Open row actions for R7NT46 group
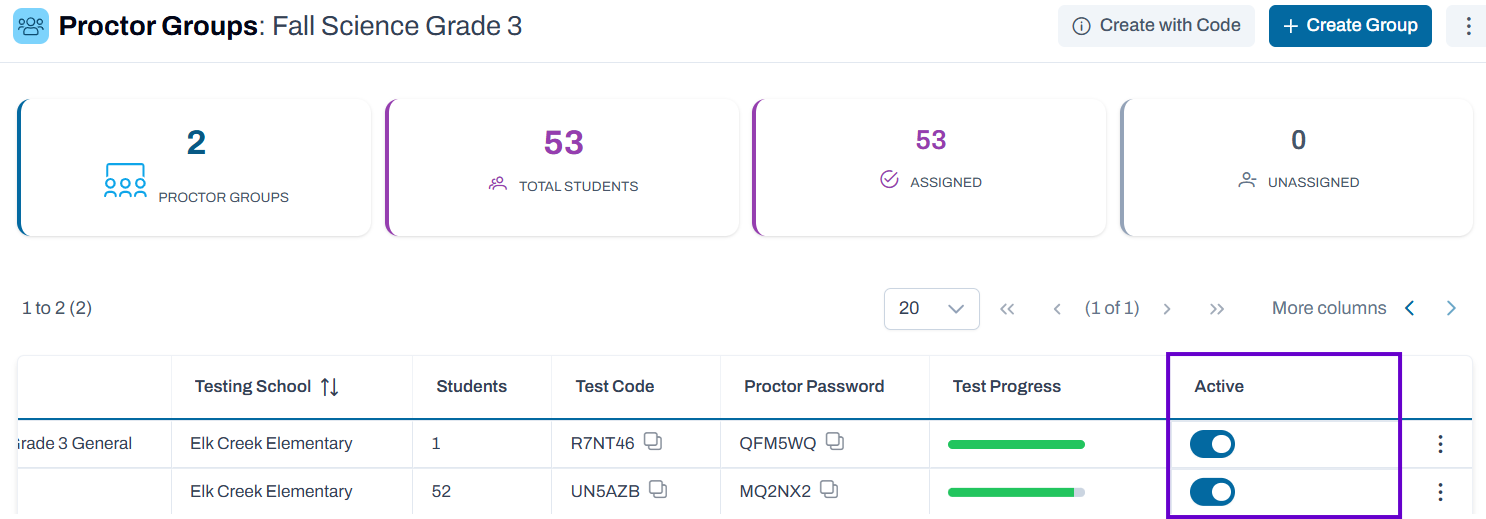The image size is (1486, 519). (1440, 444)
